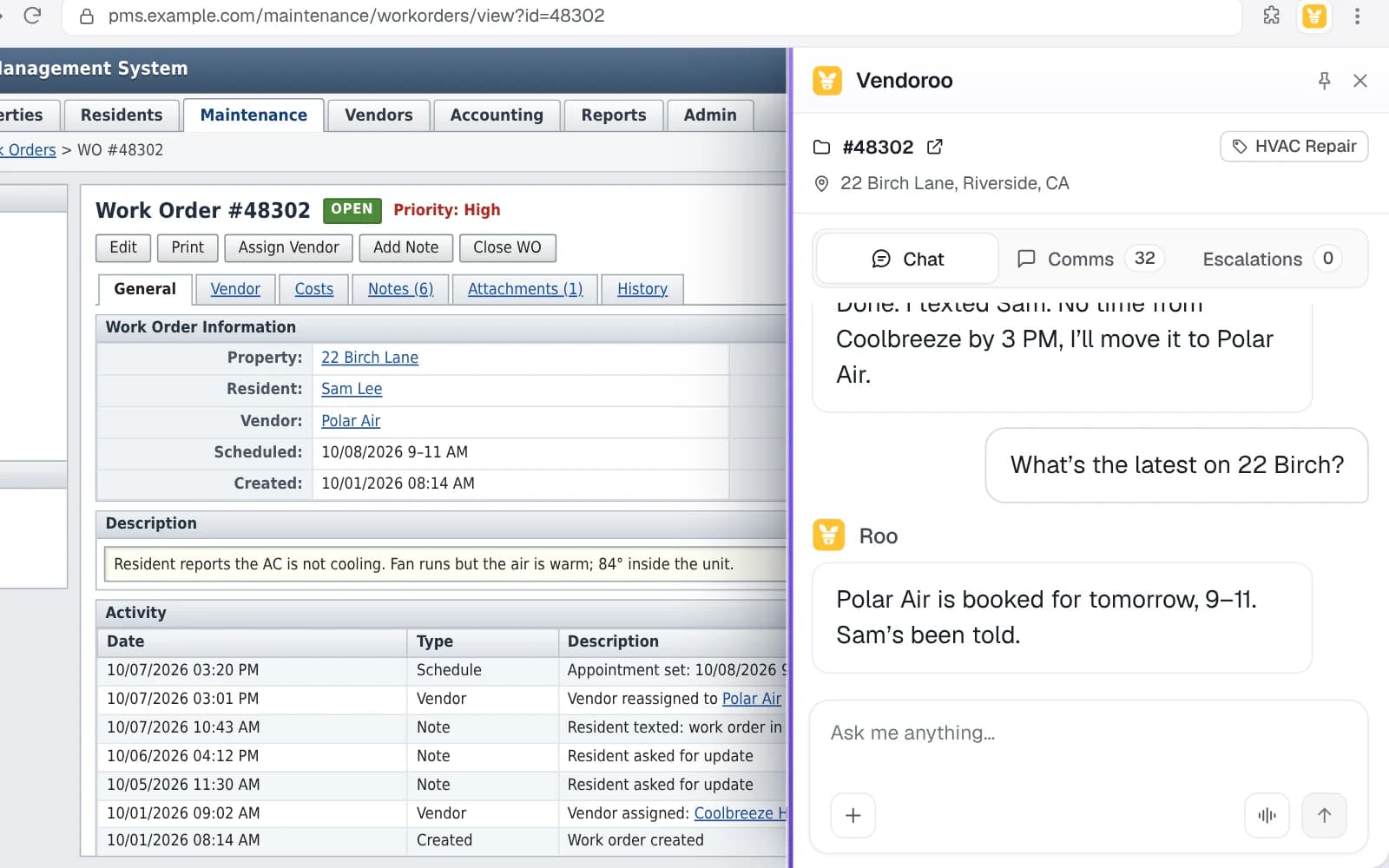Switch to the Costs sub-tab

point(313,289)
